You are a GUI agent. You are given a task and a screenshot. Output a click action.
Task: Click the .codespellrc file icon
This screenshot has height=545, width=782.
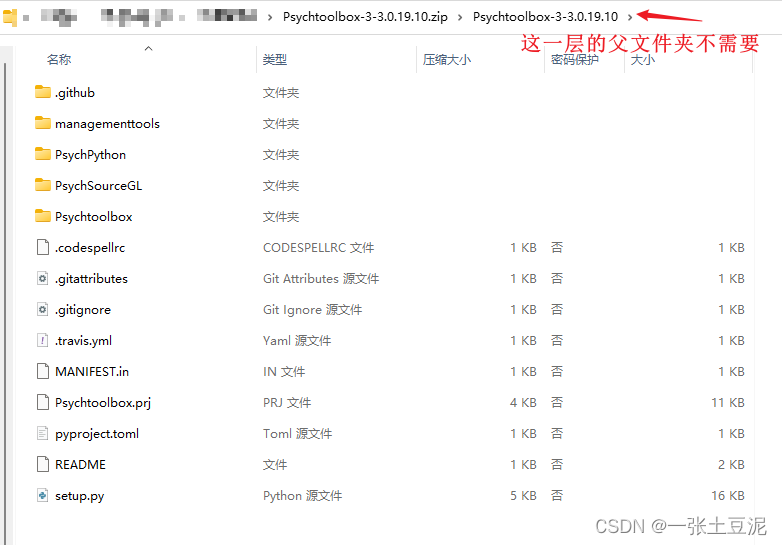point(43,247)
